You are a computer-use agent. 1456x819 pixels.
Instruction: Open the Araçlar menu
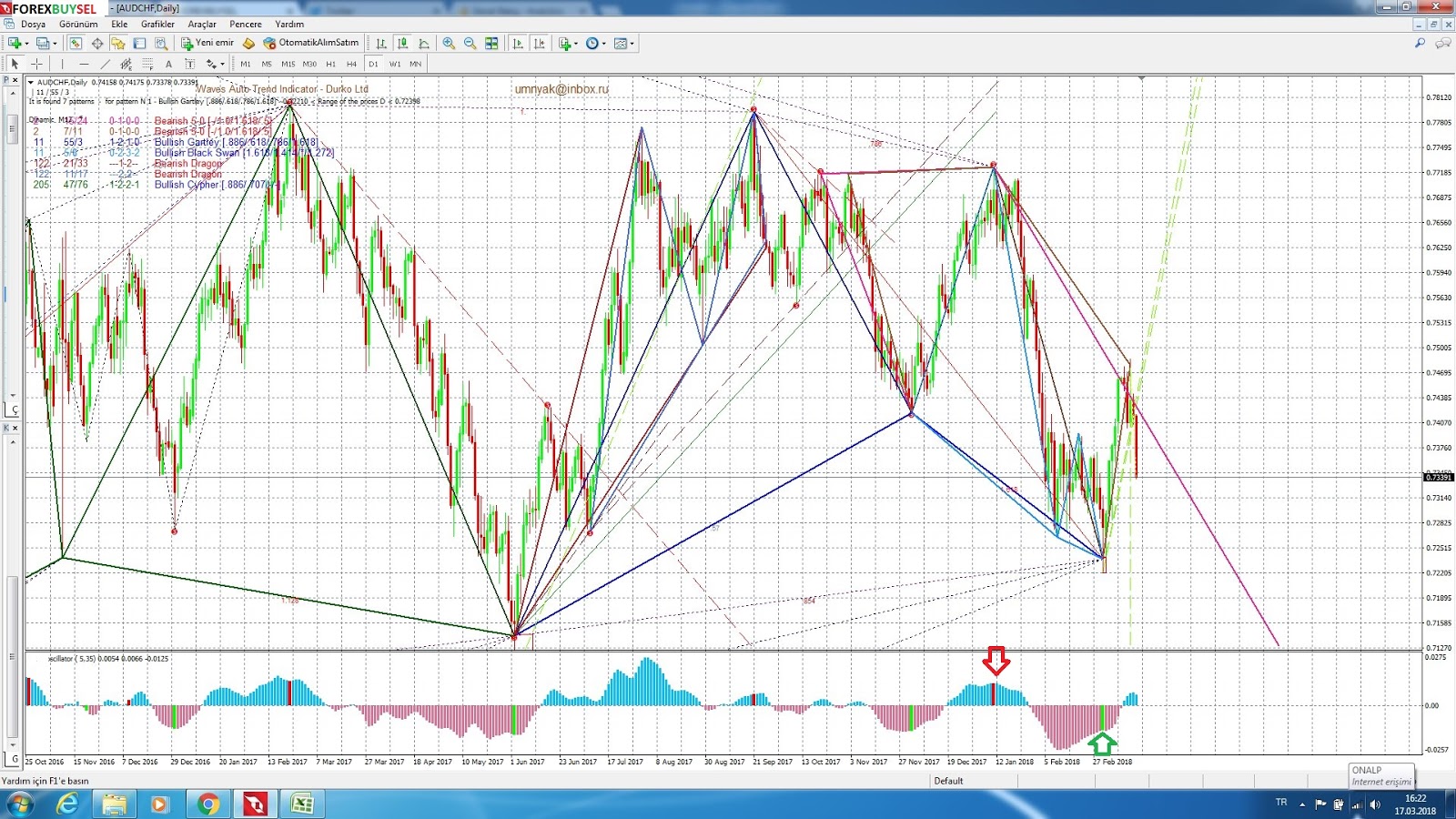point(204,24)
